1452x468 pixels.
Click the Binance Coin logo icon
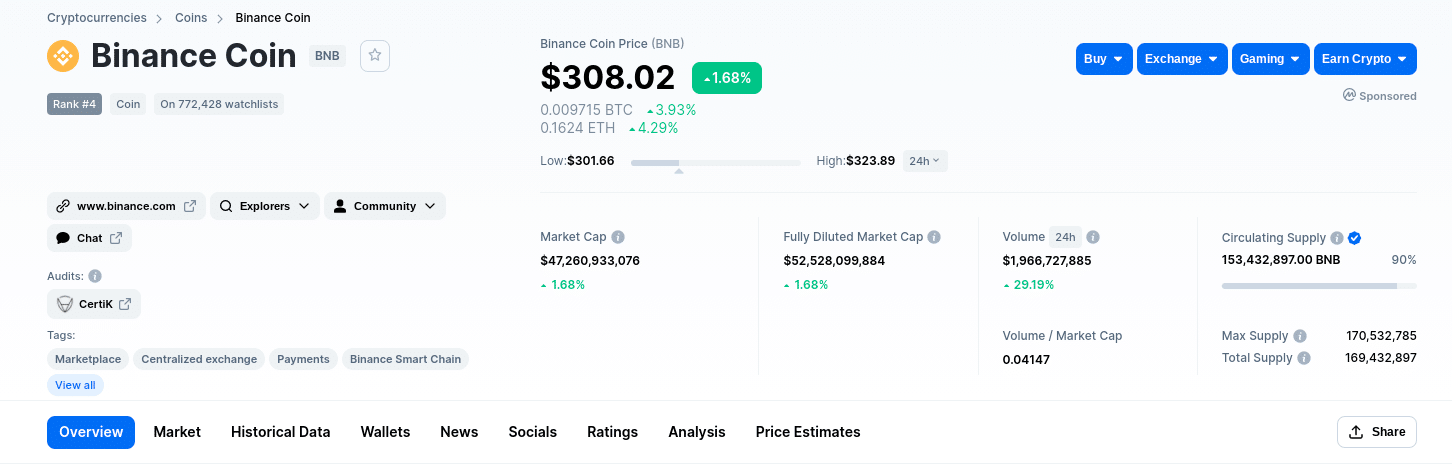[63, 56]
